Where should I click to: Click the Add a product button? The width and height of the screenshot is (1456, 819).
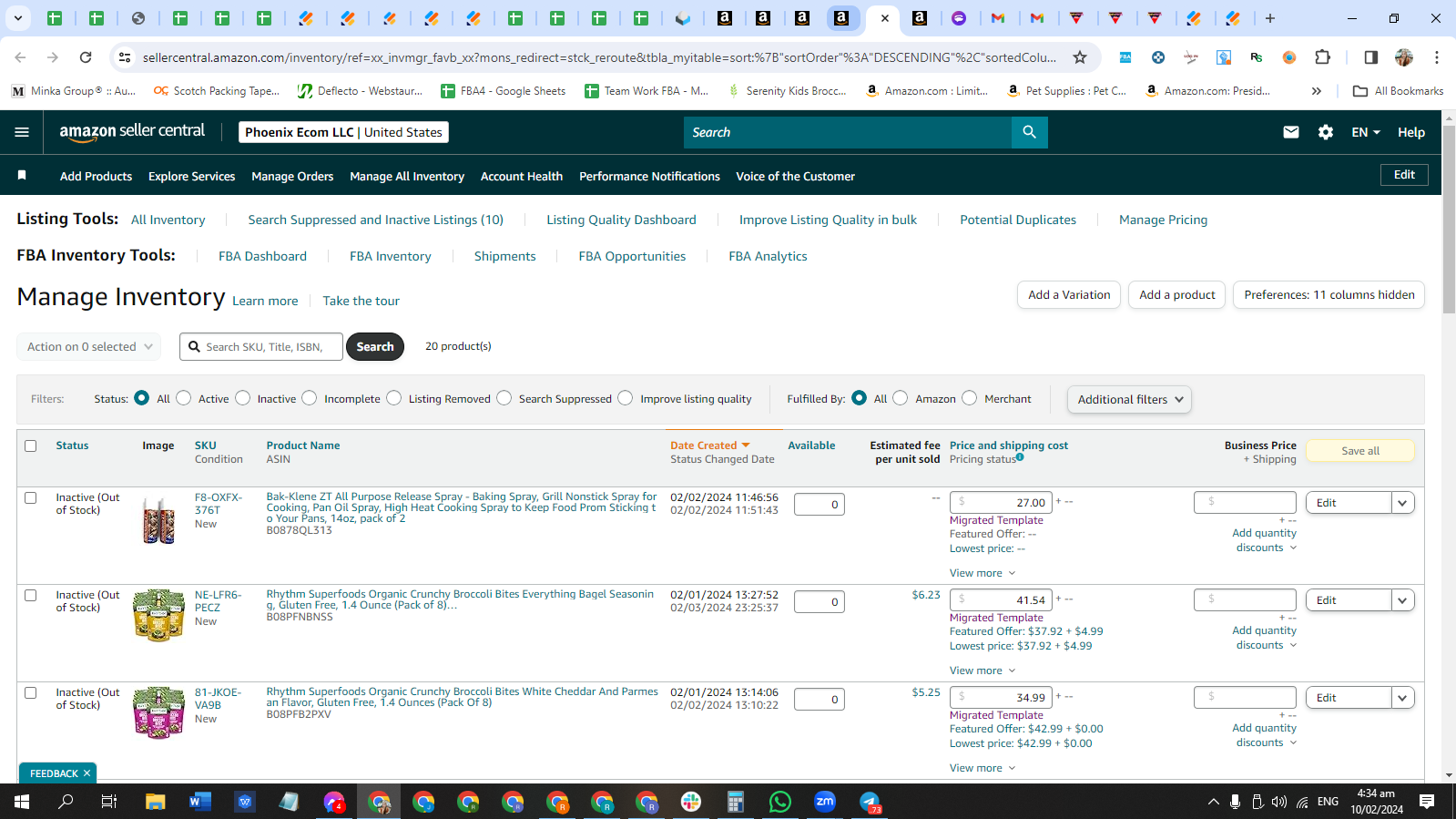[1176, 295]
